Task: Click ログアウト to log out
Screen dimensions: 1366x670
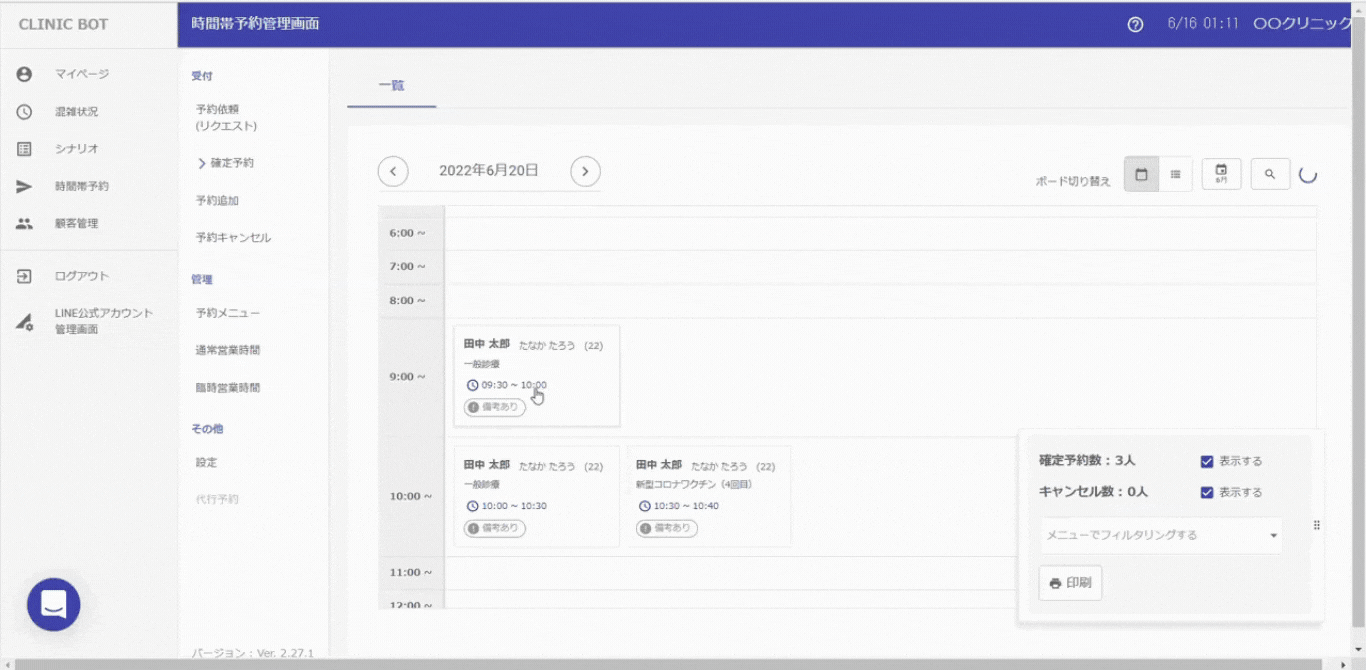Action: (81, 276)
